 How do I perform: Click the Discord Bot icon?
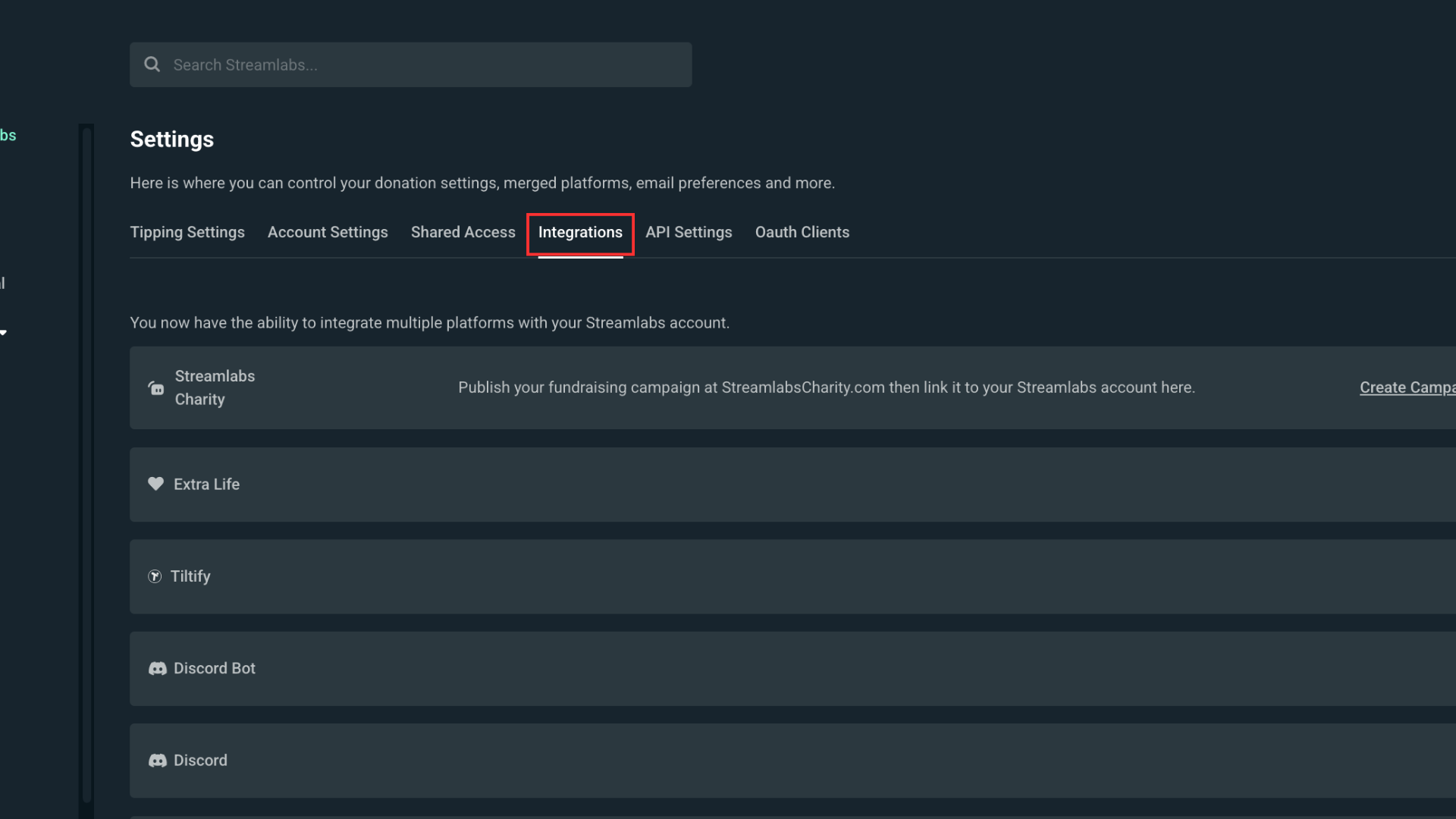[157, 669]
